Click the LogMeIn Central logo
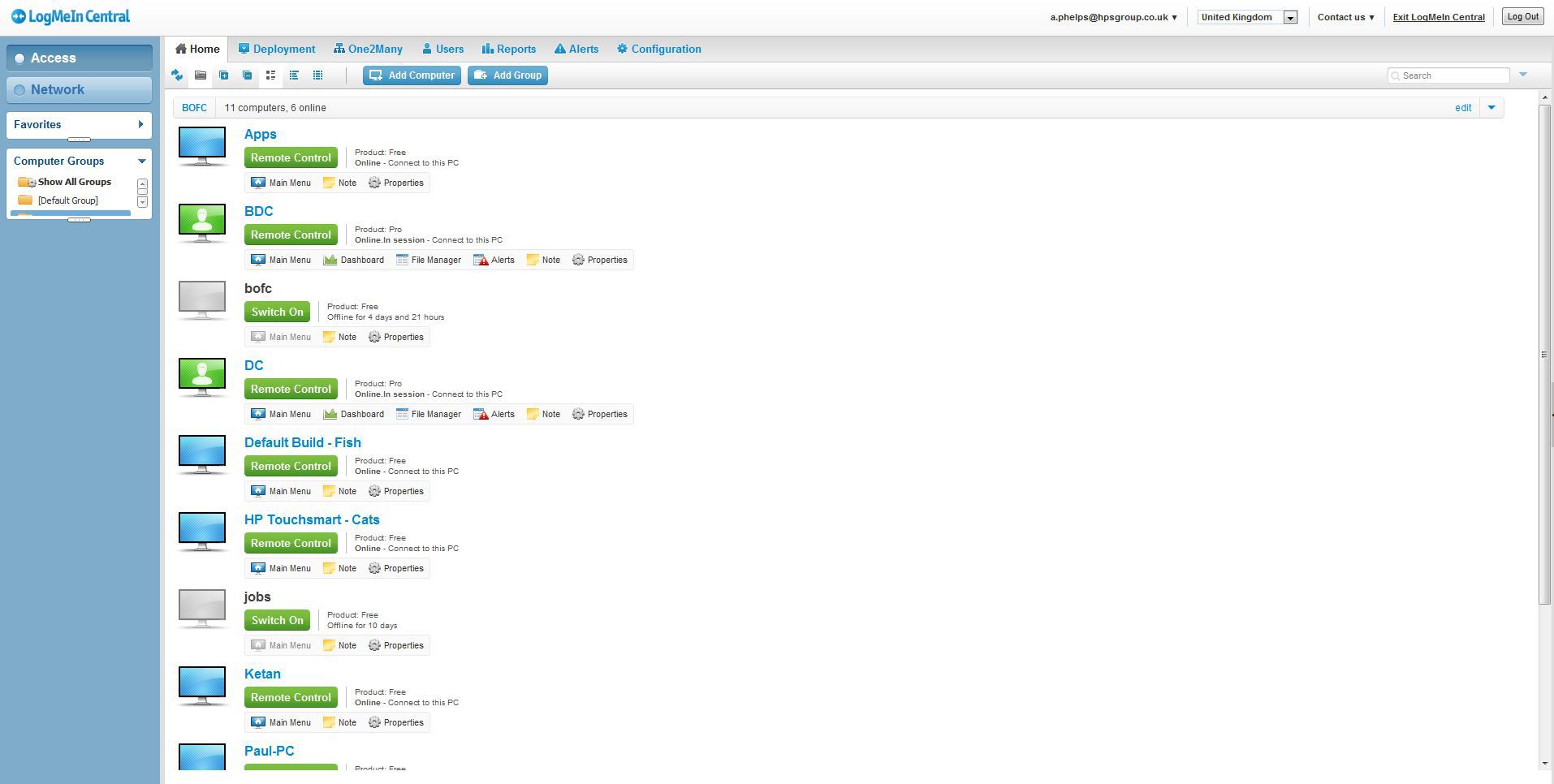The image size is (1554, 784). [x=70, y=16]
